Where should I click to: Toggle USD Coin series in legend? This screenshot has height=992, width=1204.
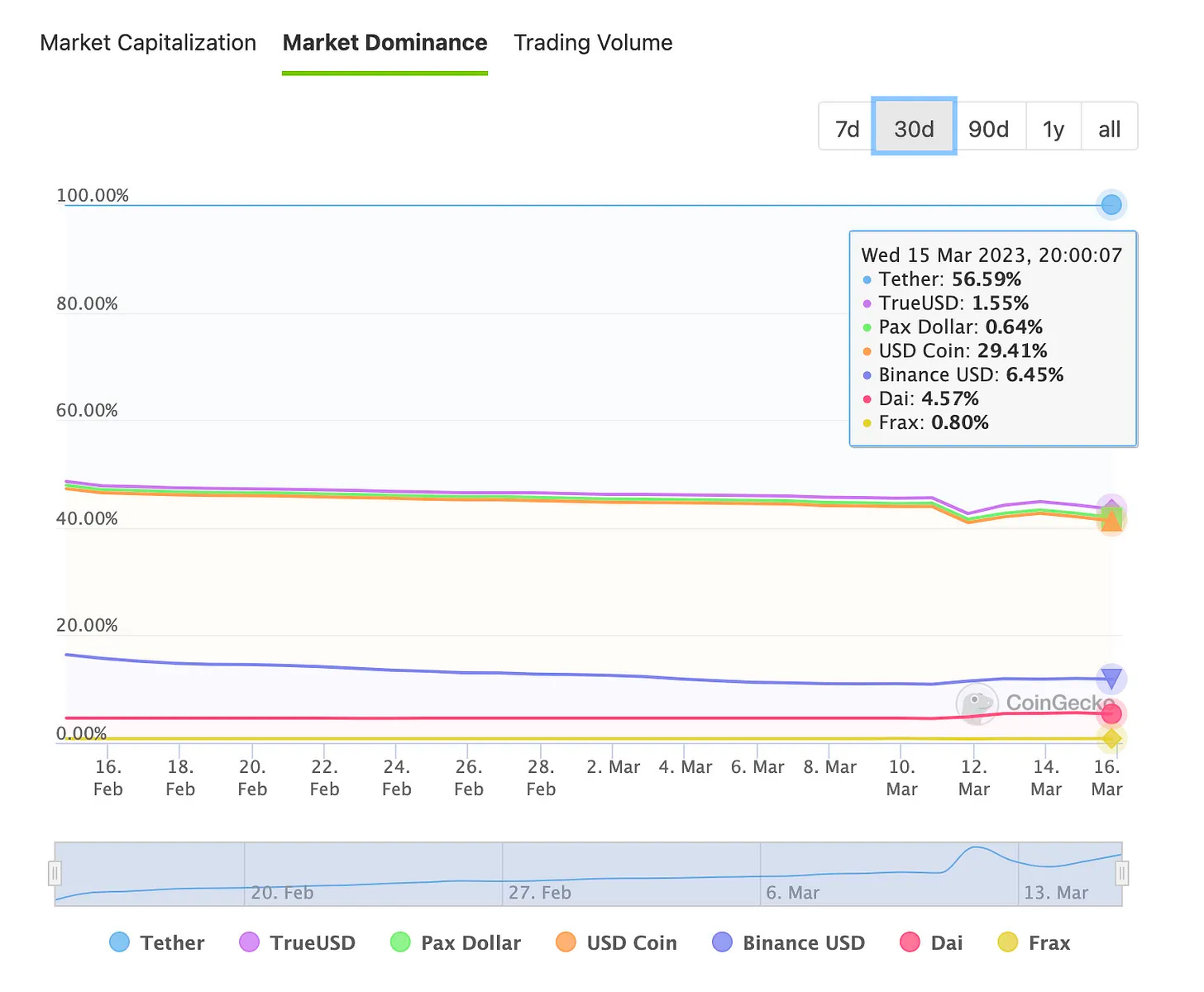(616, 942)
